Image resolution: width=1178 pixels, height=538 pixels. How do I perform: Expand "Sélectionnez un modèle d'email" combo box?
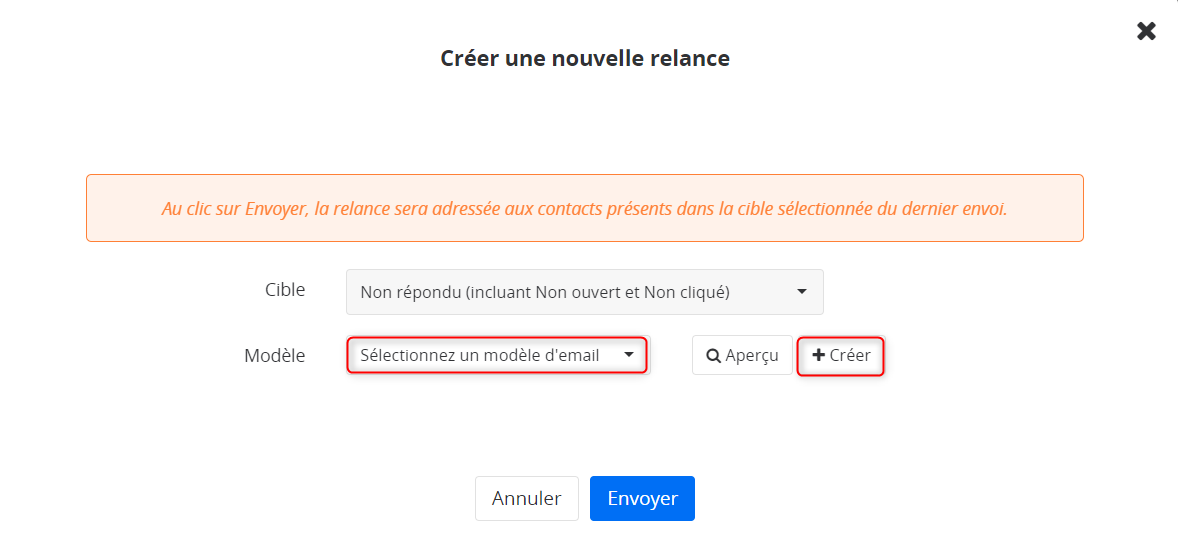pos(497,355)
